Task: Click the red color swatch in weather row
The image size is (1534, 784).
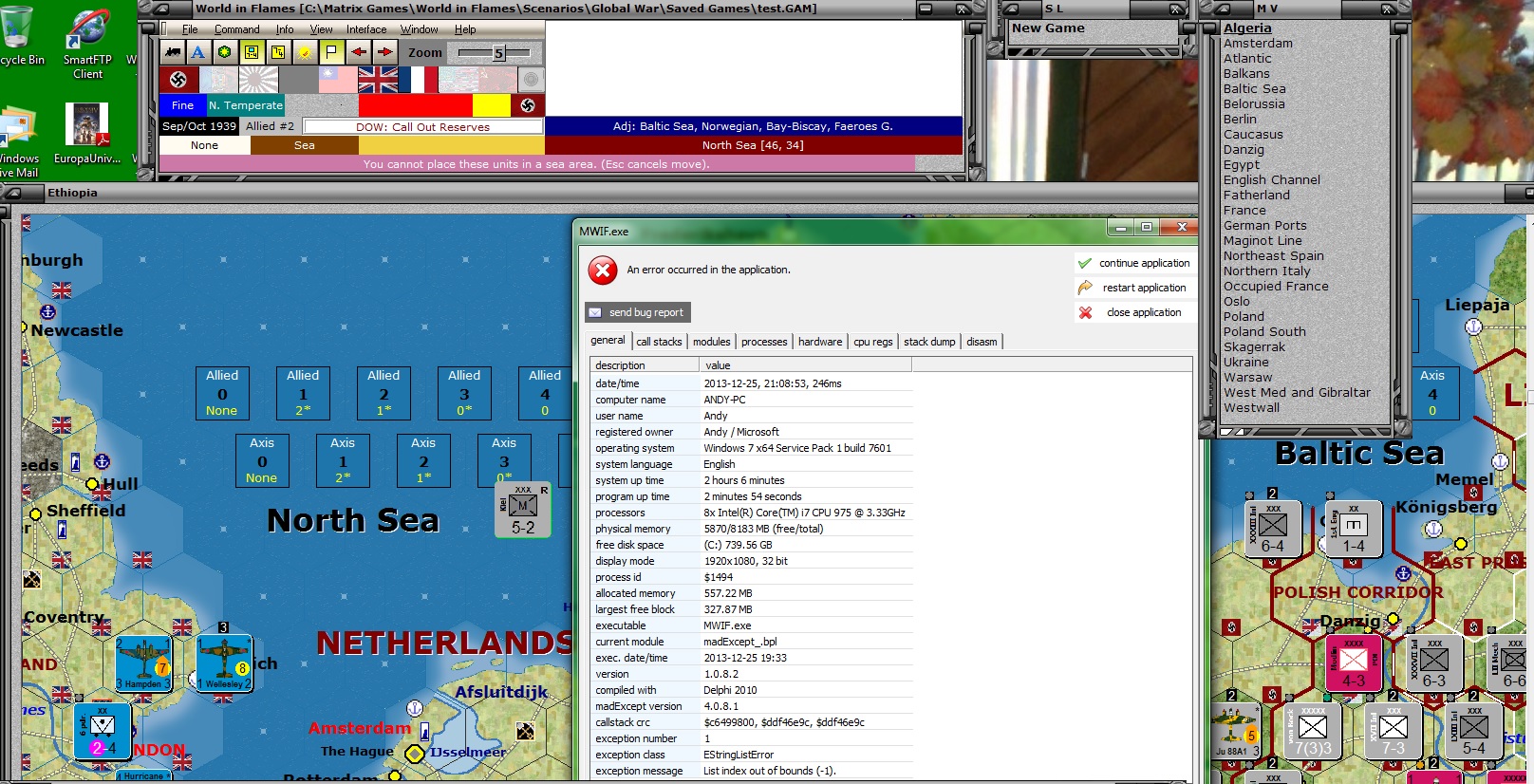Action: 416,105
